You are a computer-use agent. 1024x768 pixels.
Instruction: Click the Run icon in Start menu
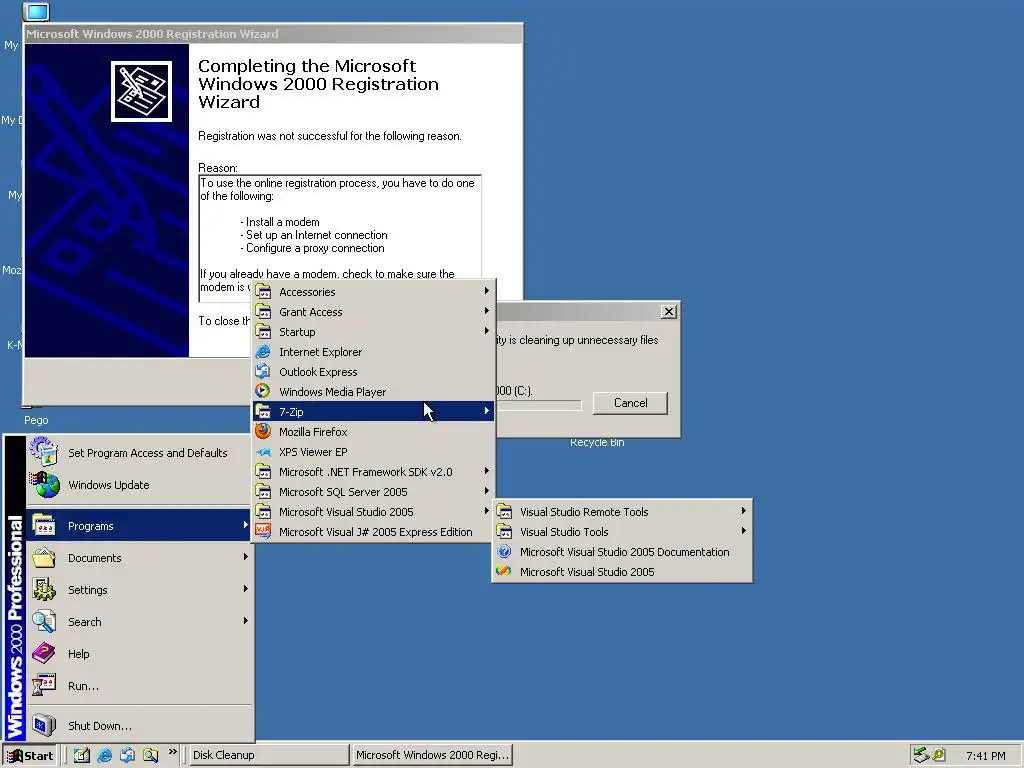pos(44,686)
